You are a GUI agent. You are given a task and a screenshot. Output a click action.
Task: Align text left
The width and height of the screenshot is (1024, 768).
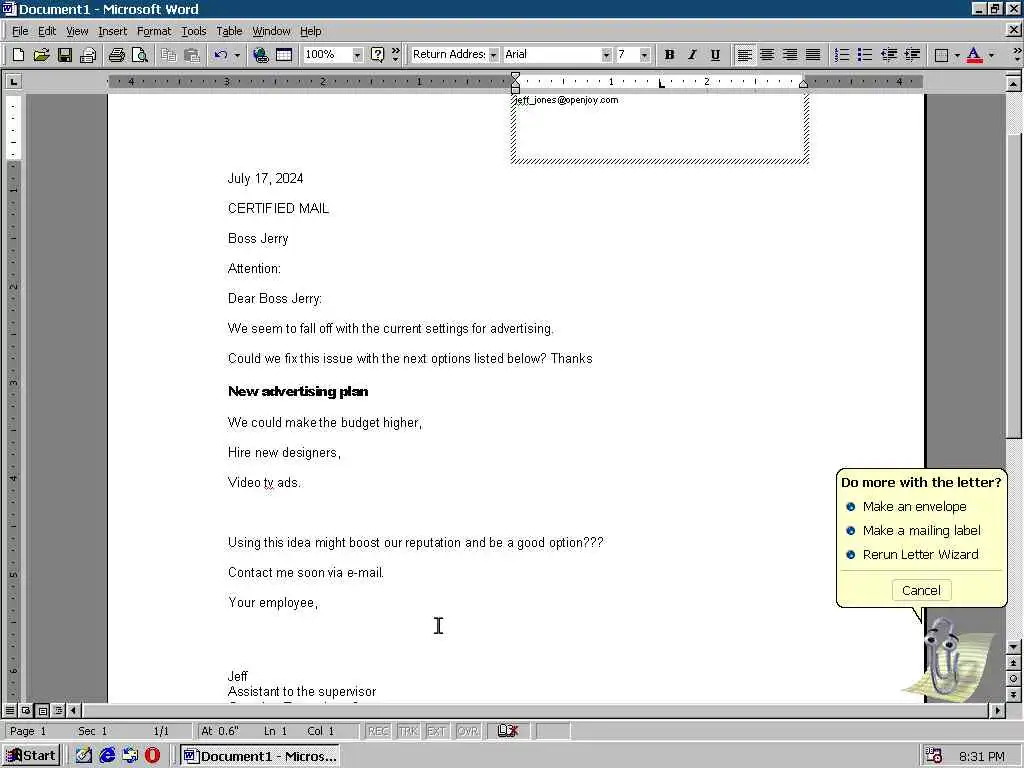pyautogui.click(x=744, y=55)
